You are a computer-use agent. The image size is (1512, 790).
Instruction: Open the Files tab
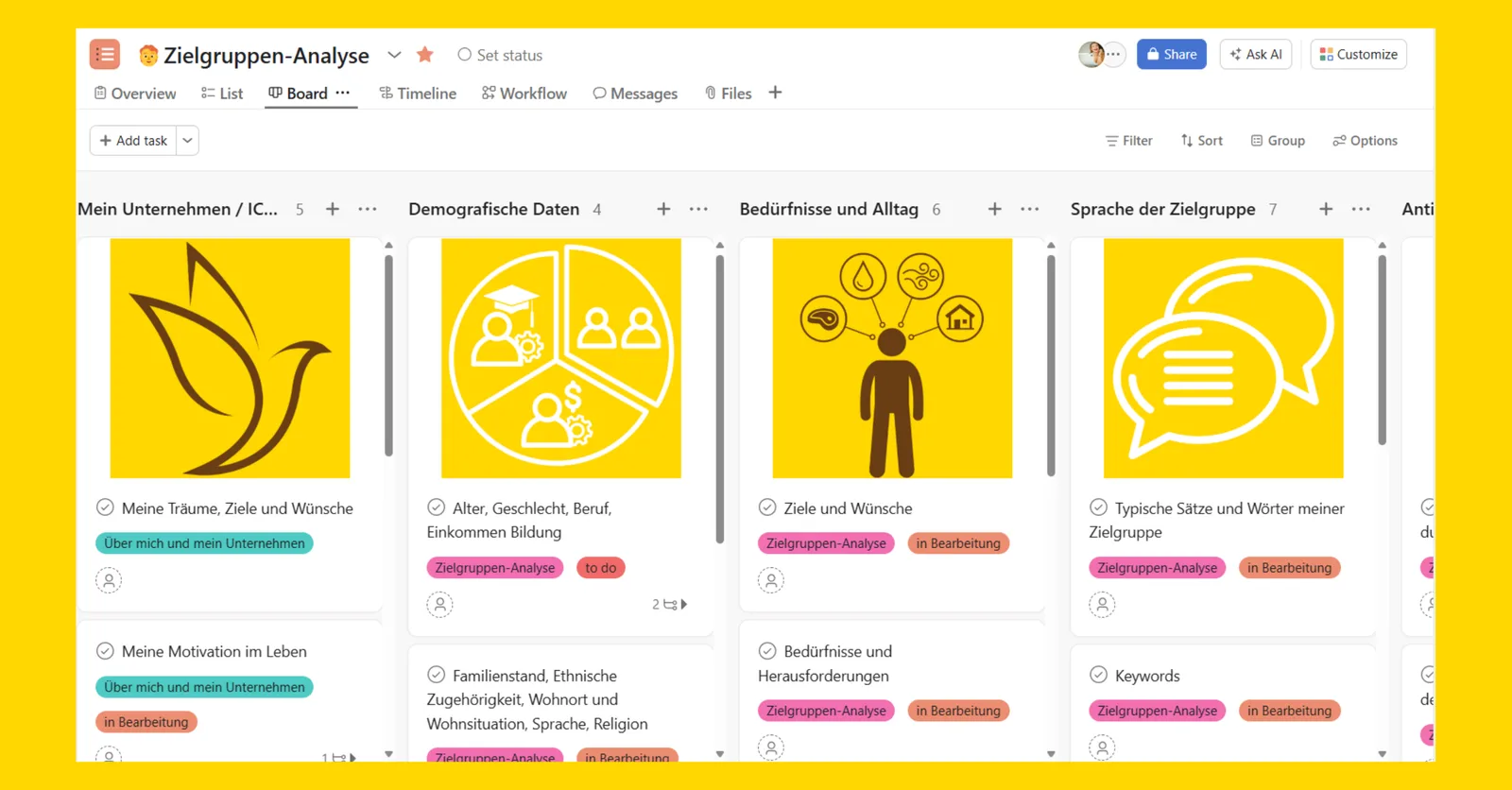[729, 94]
